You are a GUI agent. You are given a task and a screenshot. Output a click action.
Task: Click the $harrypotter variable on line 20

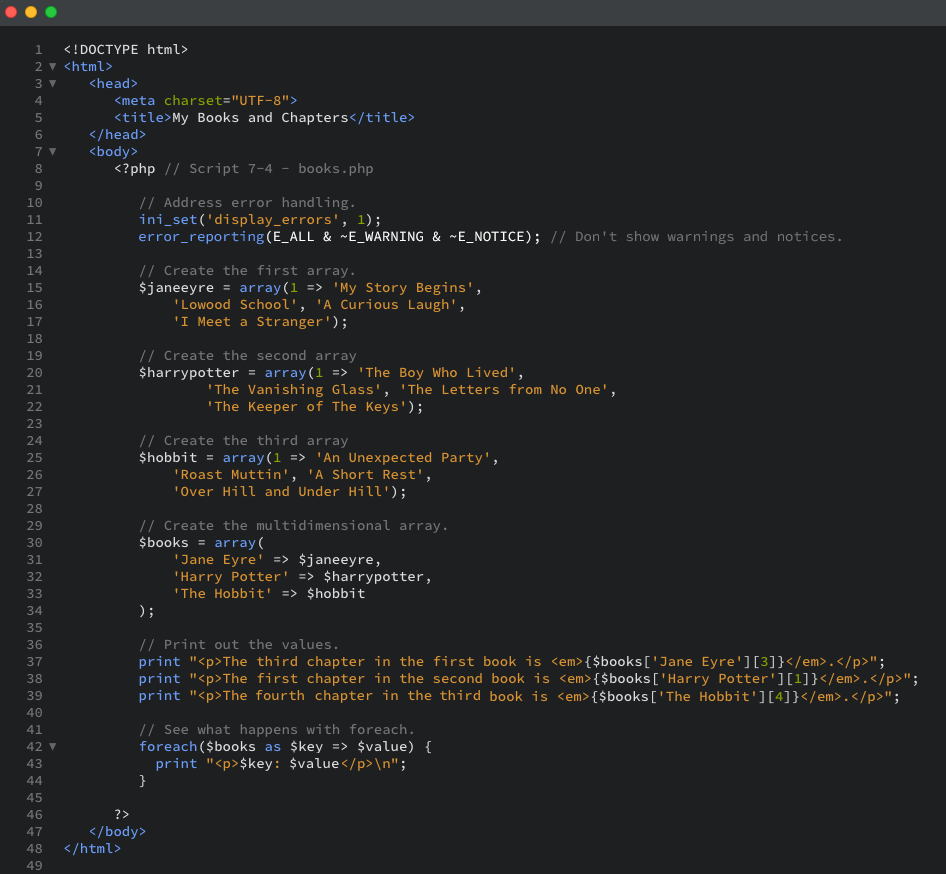tap(189, 373)
